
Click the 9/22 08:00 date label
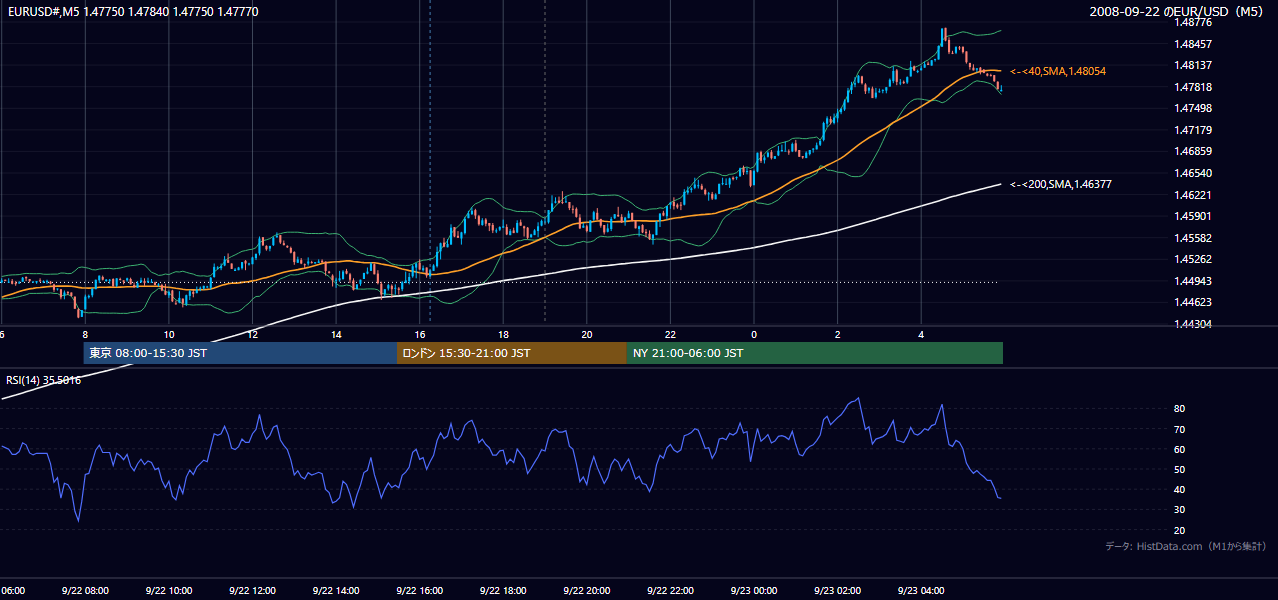(x=84, y=591)
